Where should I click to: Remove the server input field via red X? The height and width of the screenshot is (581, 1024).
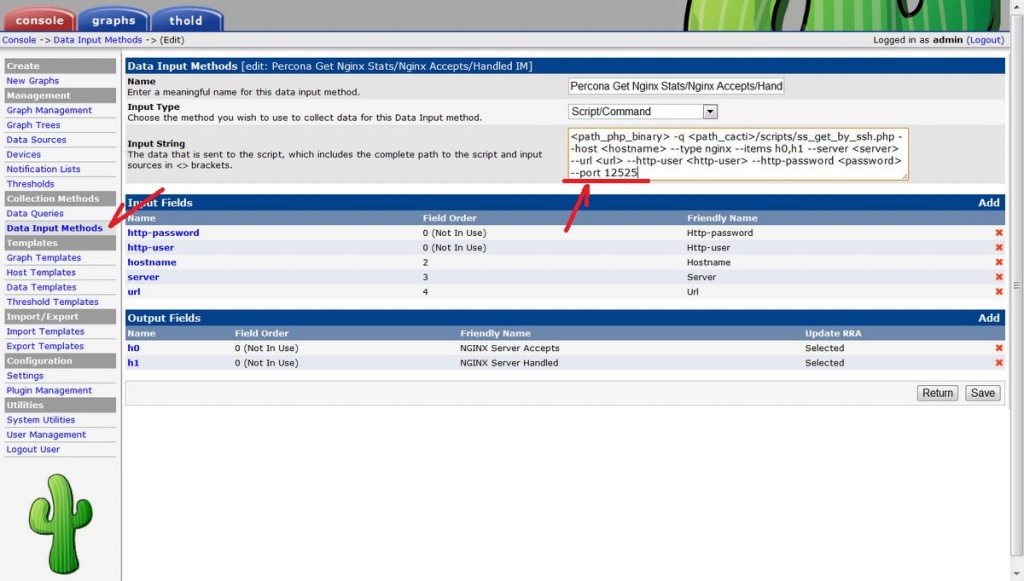pyautogui.click(x=998, y=277)
